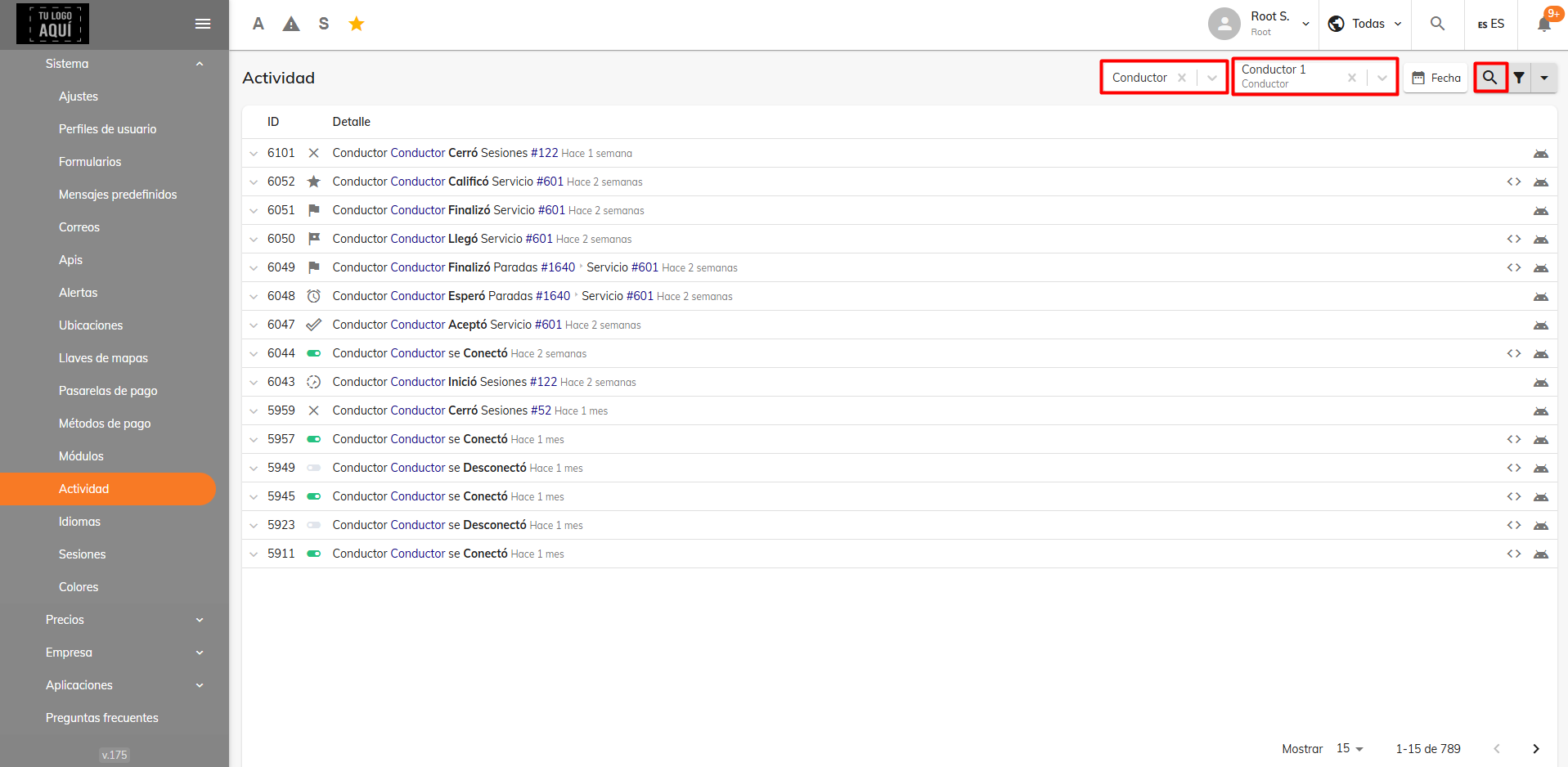Click the Android device icon on row 6048
1568x767 pixels.
point(1541,297)
